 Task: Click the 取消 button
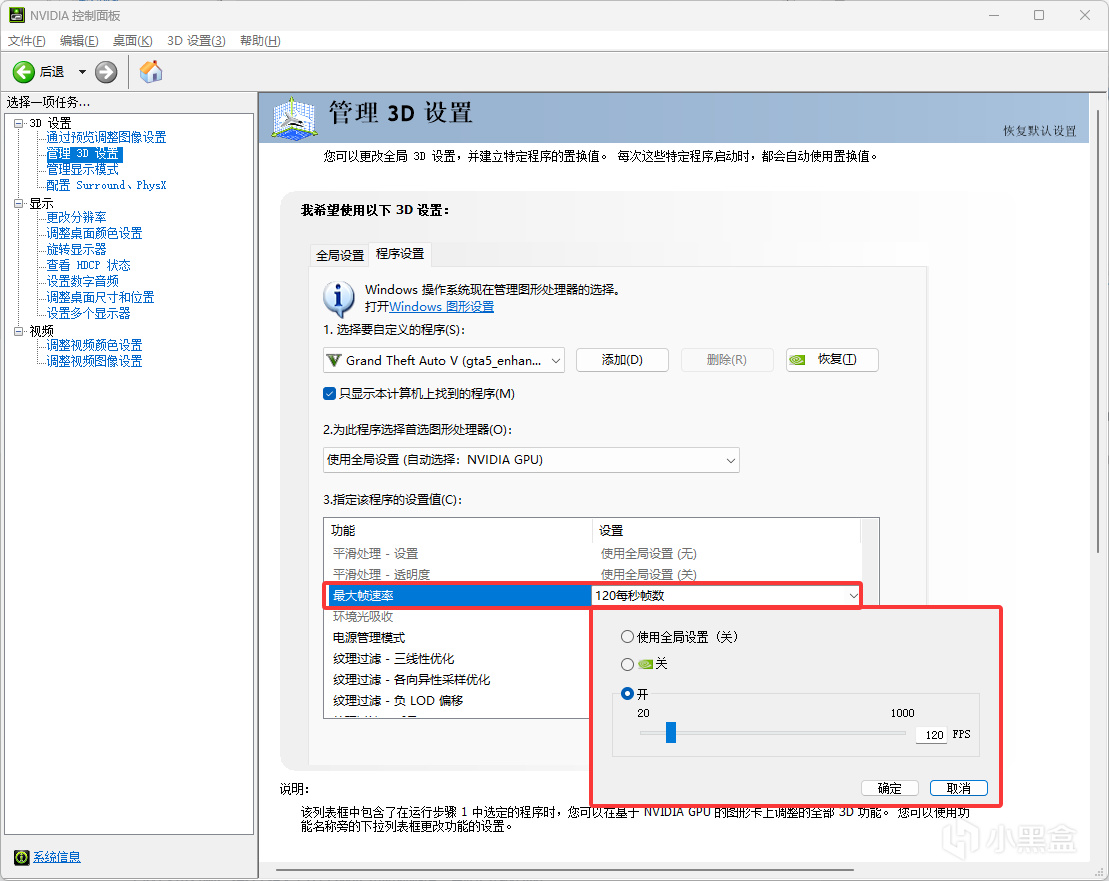pyautogui.click(x=958, y=788)
